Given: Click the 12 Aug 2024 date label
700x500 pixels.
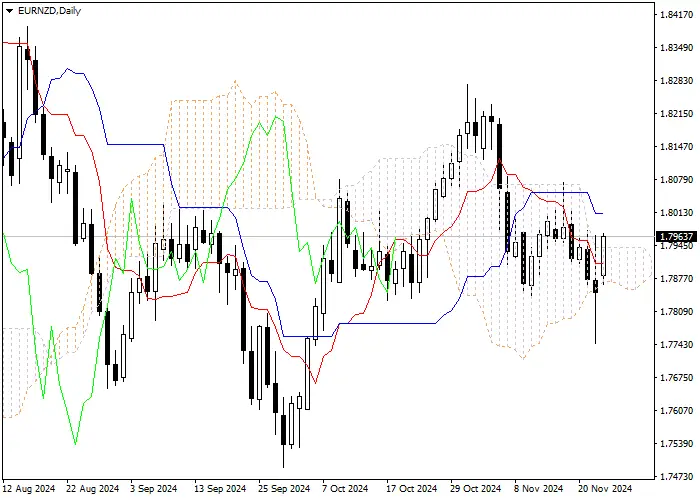Looking at the screenshot, I should (x=29, y=489).
